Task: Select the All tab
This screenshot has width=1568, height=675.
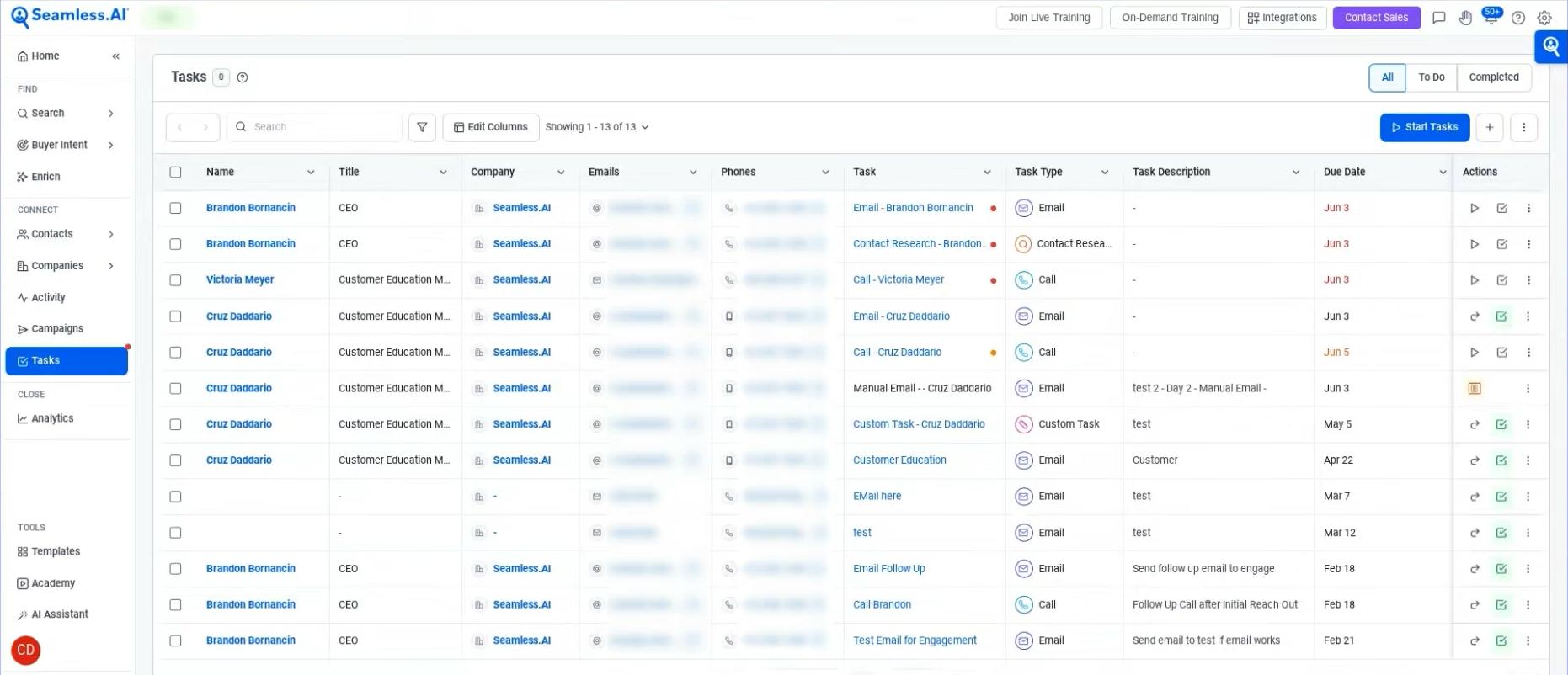Action: [x=1387, y=77]
